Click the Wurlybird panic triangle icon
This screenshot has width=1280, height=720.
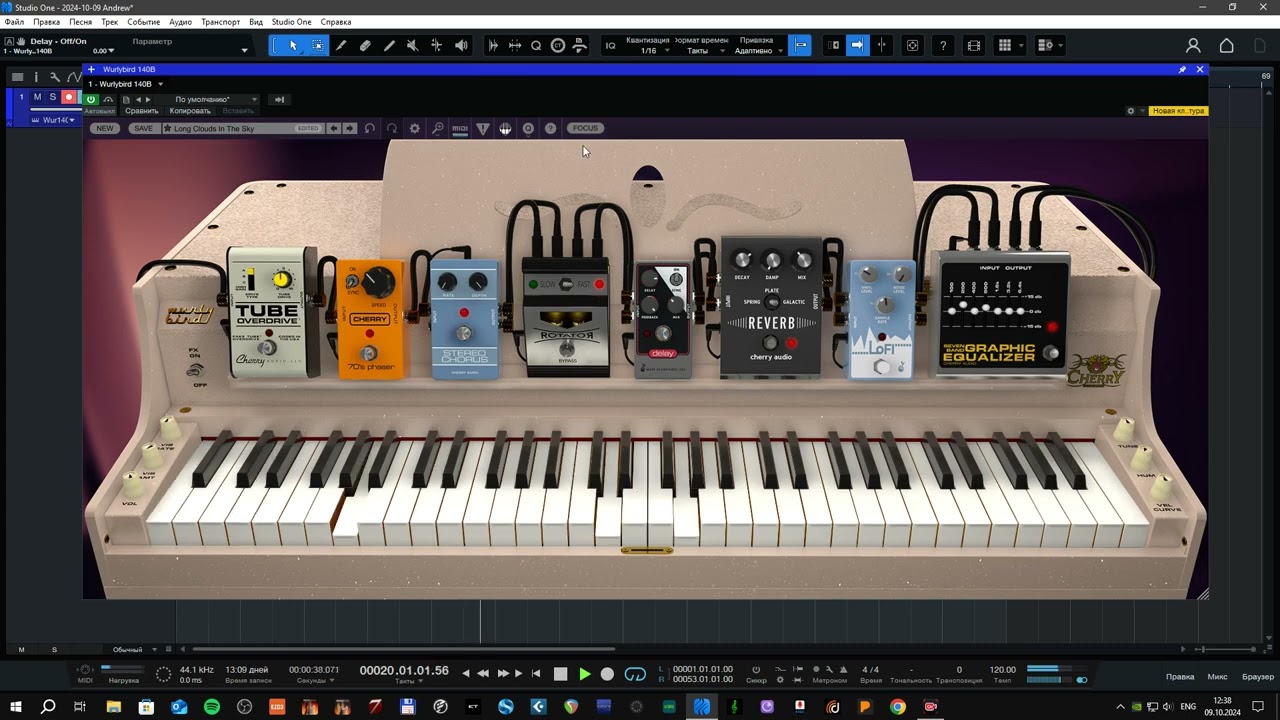point(483,128)
